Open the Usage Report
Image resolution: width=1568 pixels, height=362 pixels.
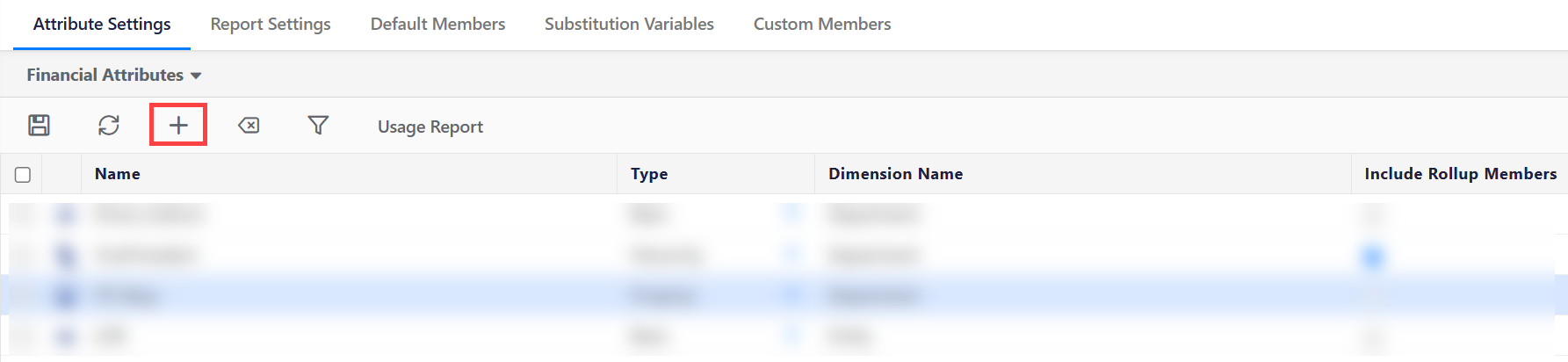430,127
